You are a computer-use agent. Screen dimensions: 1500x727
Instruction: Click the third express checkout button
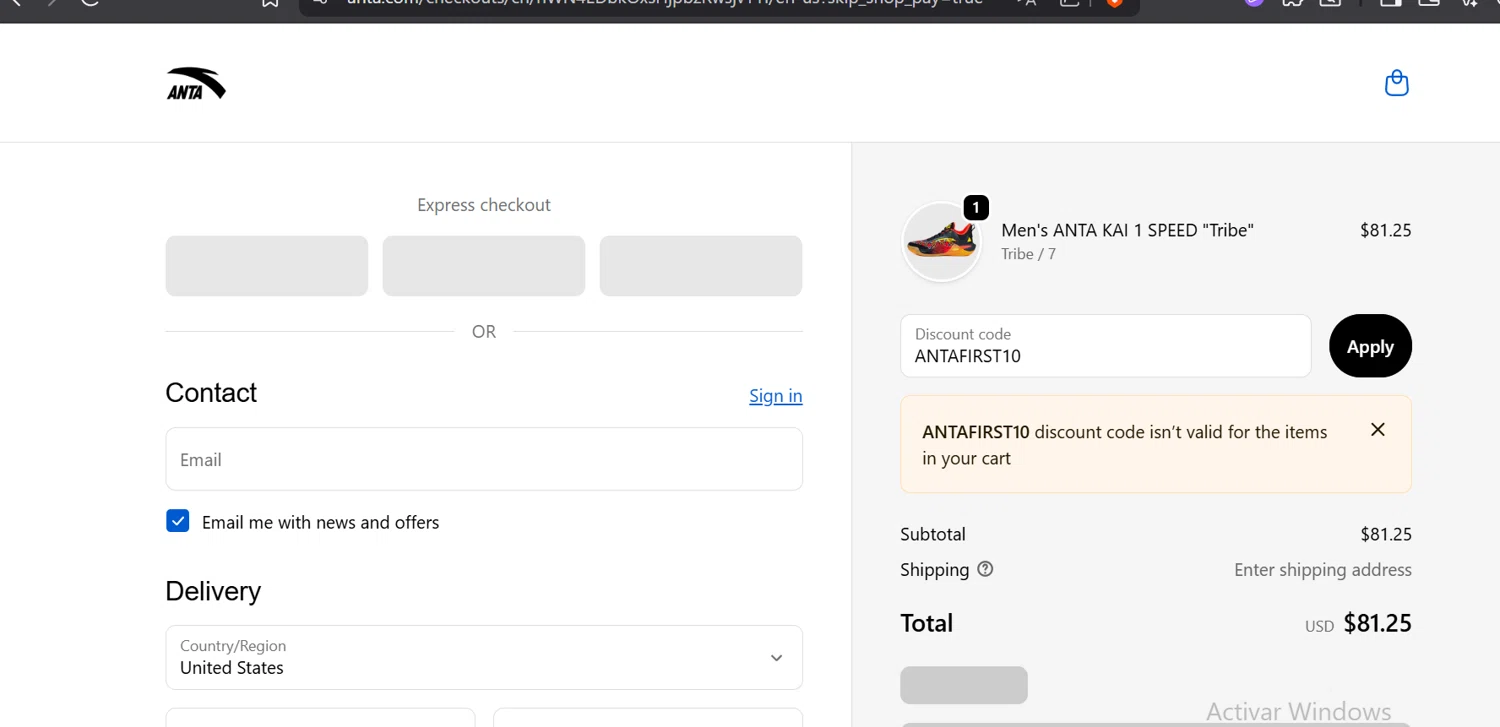click(x=701, y=266)
